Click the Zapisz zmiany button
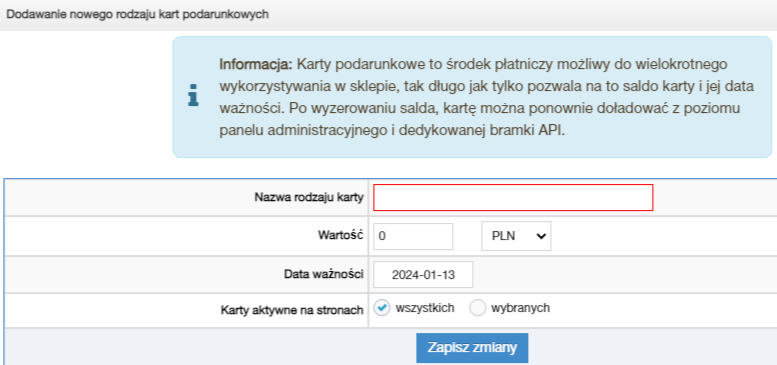The width and height of the screenshot is (777, 365). click(x=472, y=348)
